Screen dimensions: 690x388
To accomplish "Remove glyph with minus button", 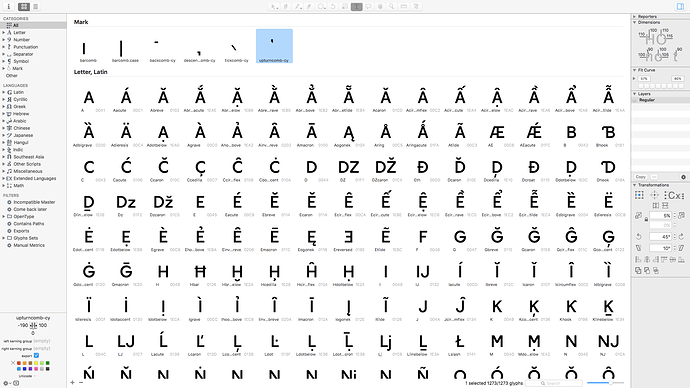I will 81,383.
